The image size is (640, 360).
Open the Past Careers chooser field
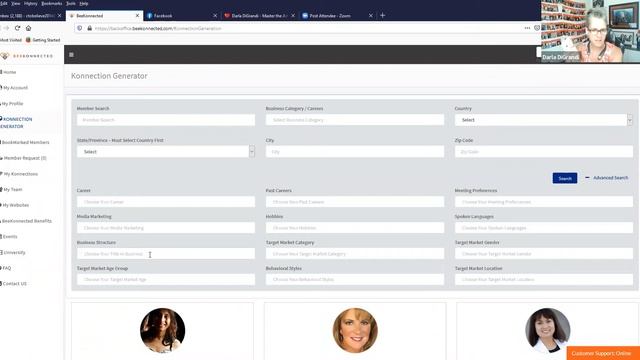point(355,202)
